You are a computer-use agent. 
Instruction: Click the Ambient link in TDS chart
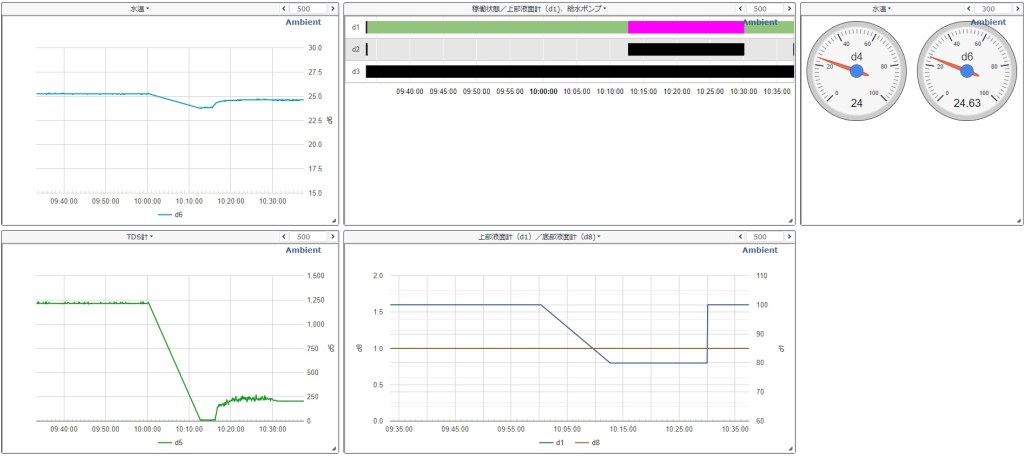pyautogui.click(x=303, y=250)
